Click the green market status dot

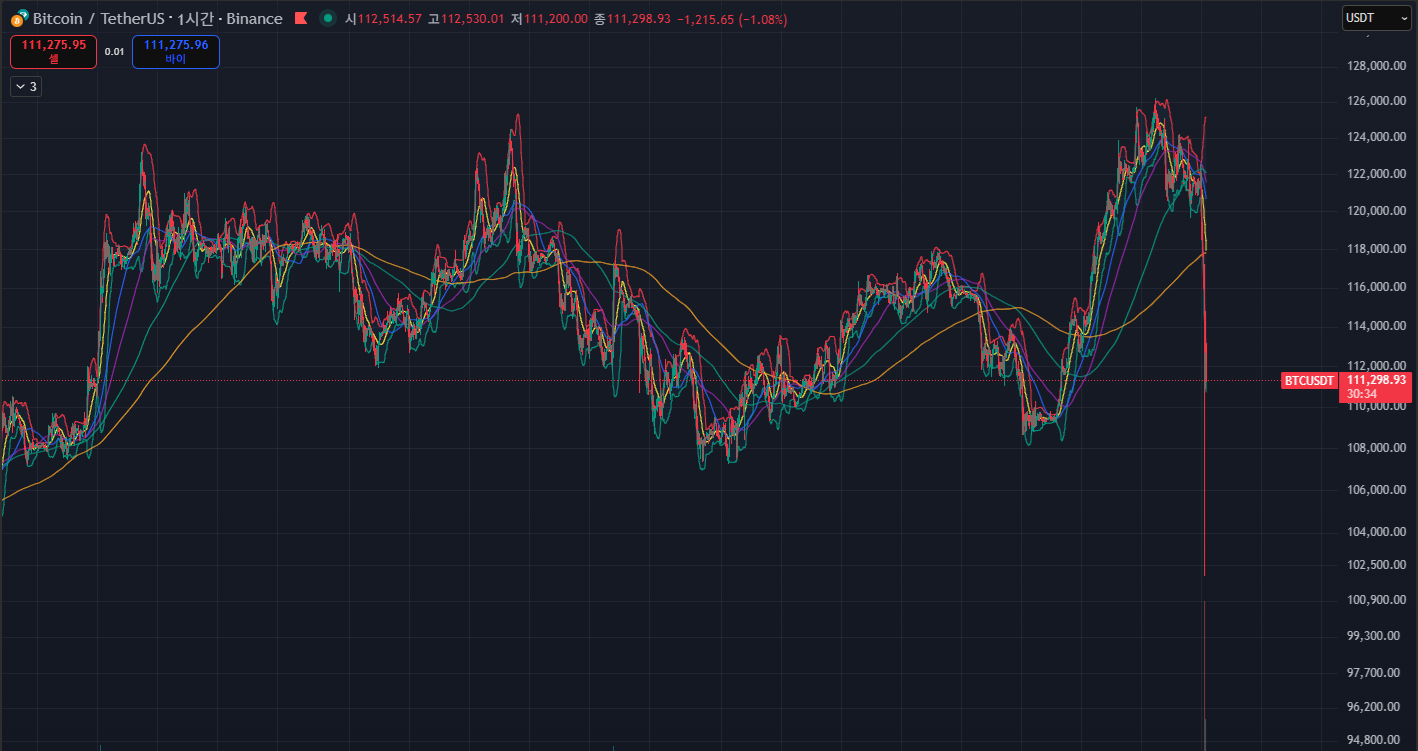click(x=328, y=18)
